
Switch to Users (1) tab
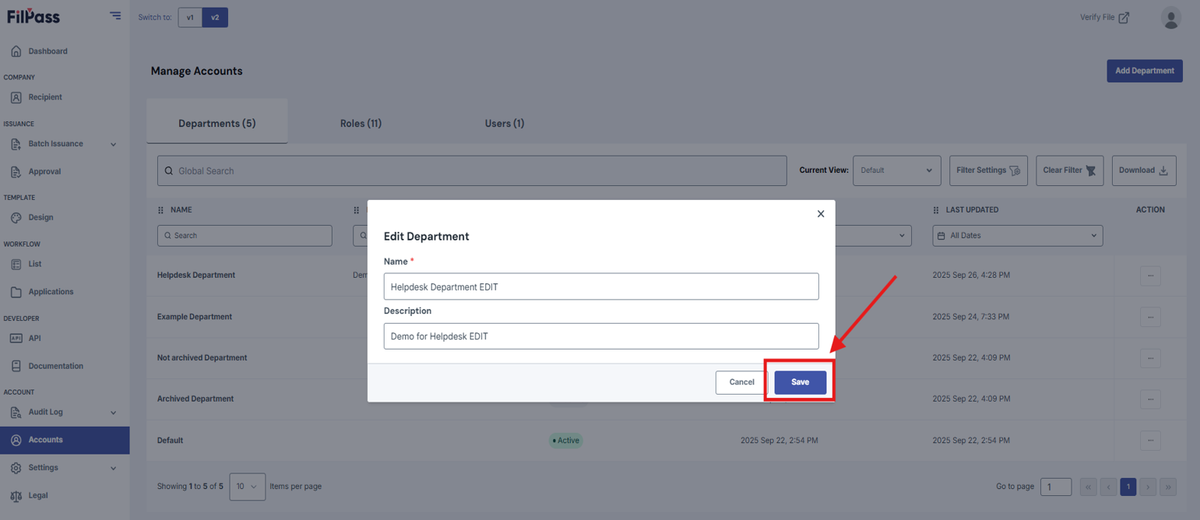(505, 123)
